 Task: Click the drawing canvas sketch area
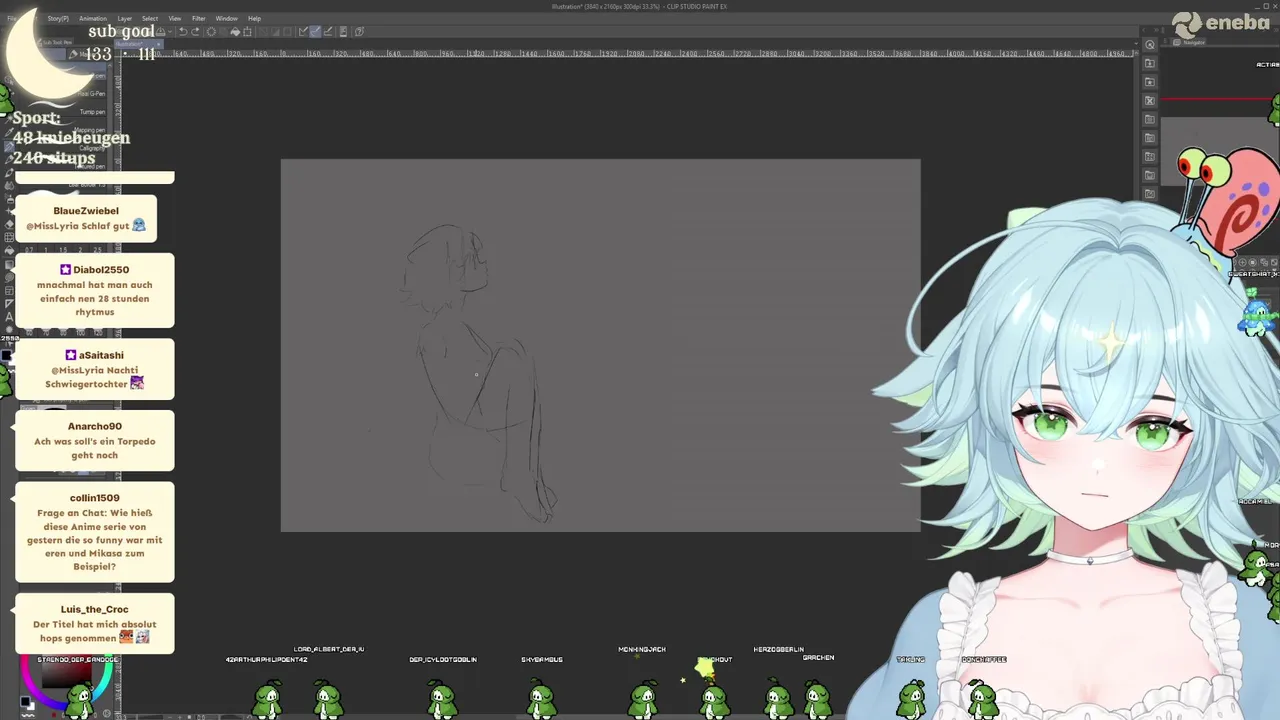pyautogui.click(x=600, y=345)
